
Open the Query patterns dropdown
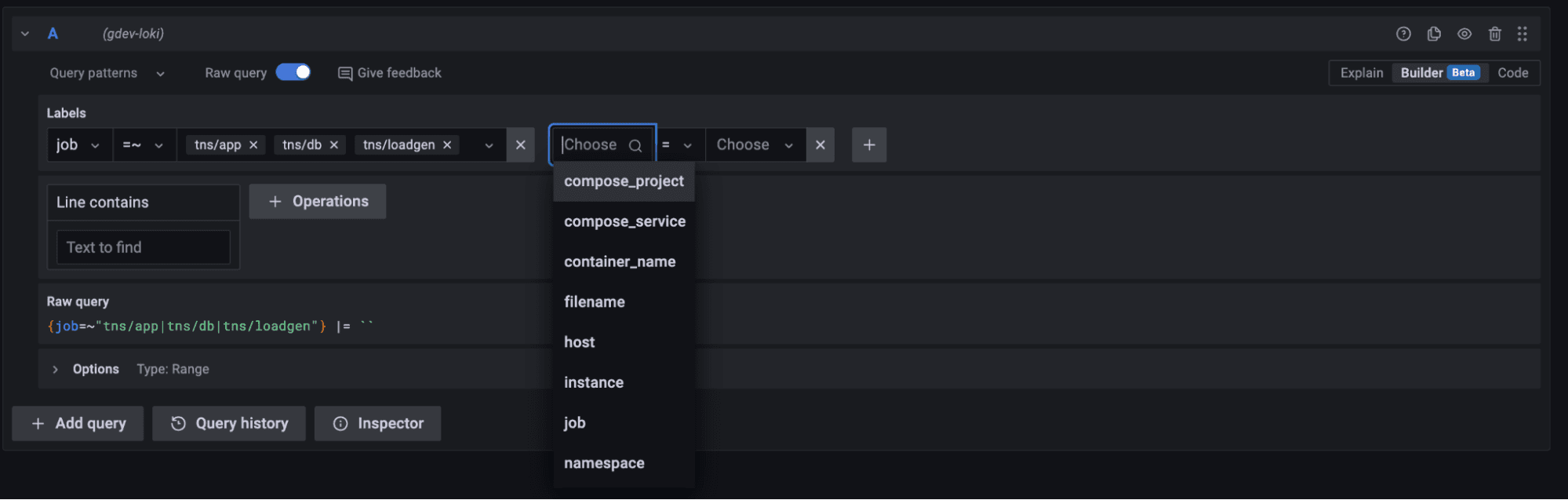click(107, 73)
